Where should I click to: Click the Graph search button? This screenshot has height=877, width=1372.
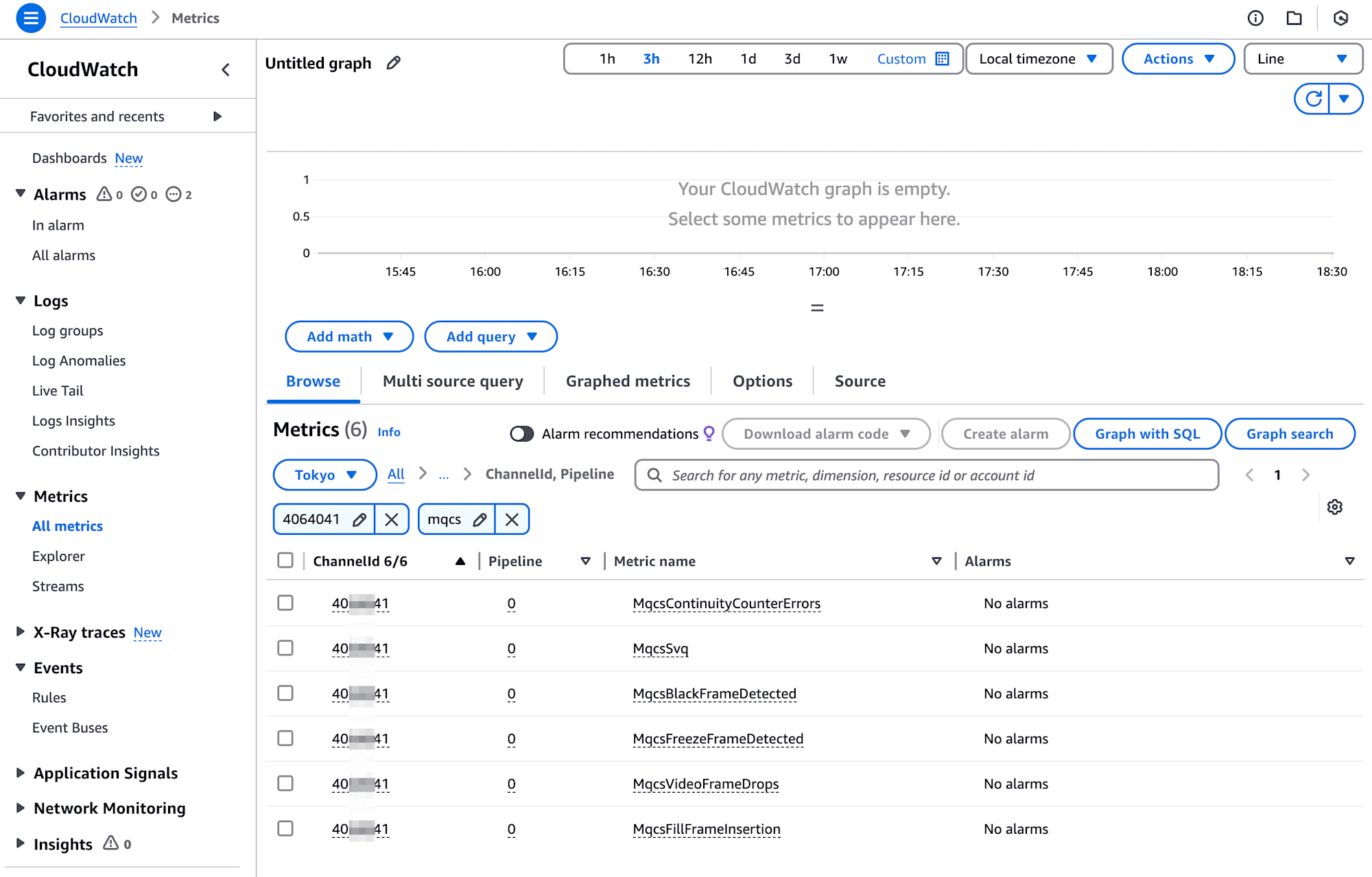tap(1290, 433)
